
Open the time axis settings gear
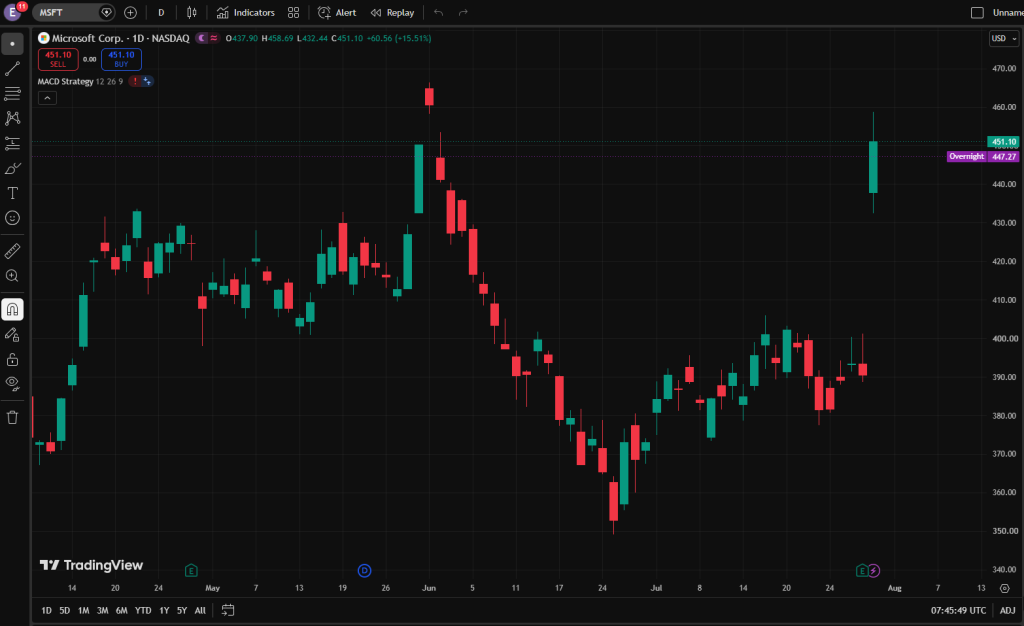[x=1005, y=588]
